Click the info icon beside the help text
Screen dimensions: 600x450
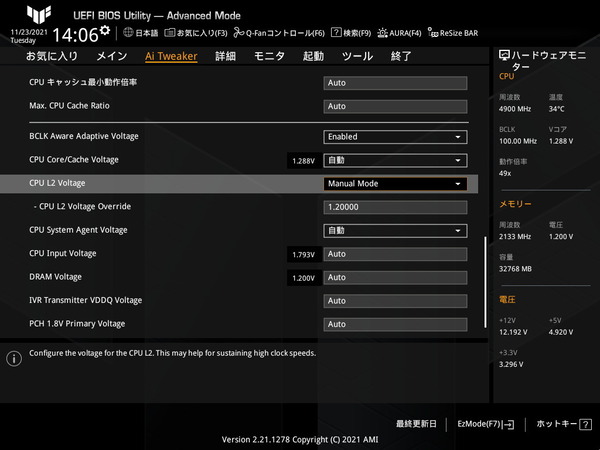click(x=14, y=359)
